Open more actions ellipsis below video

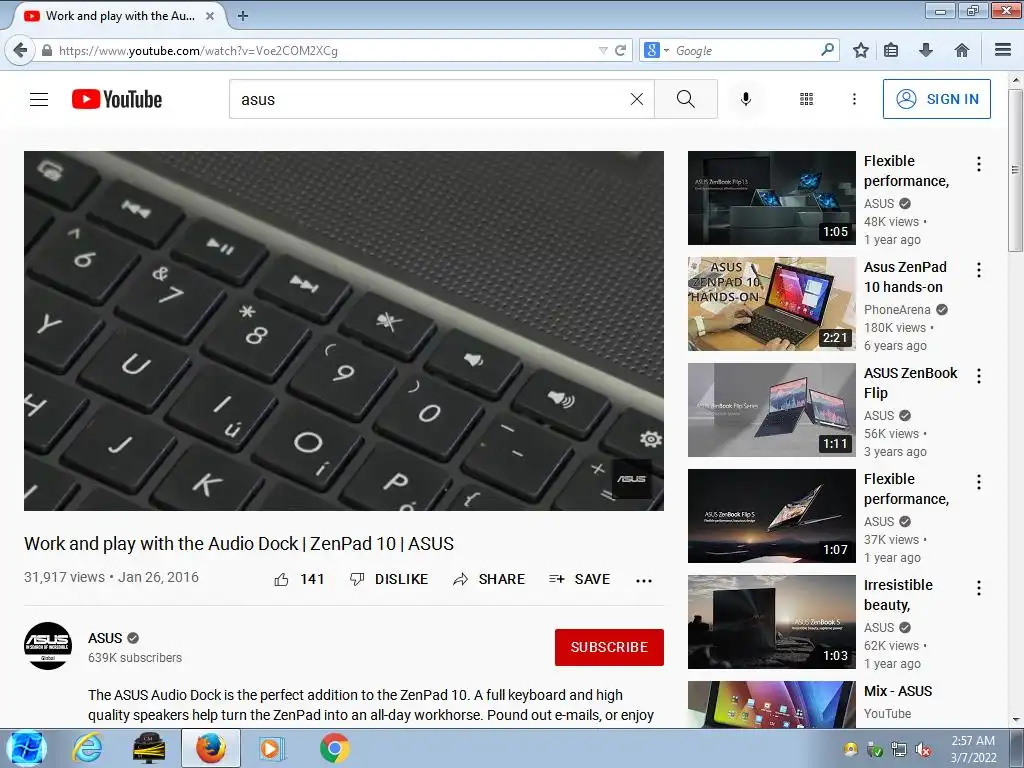(x=644, y=580)
